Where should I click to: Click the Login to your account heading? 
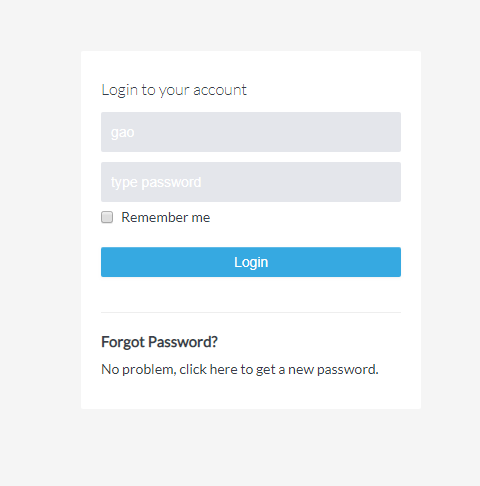pyautogui.click(x=174, y=90)
